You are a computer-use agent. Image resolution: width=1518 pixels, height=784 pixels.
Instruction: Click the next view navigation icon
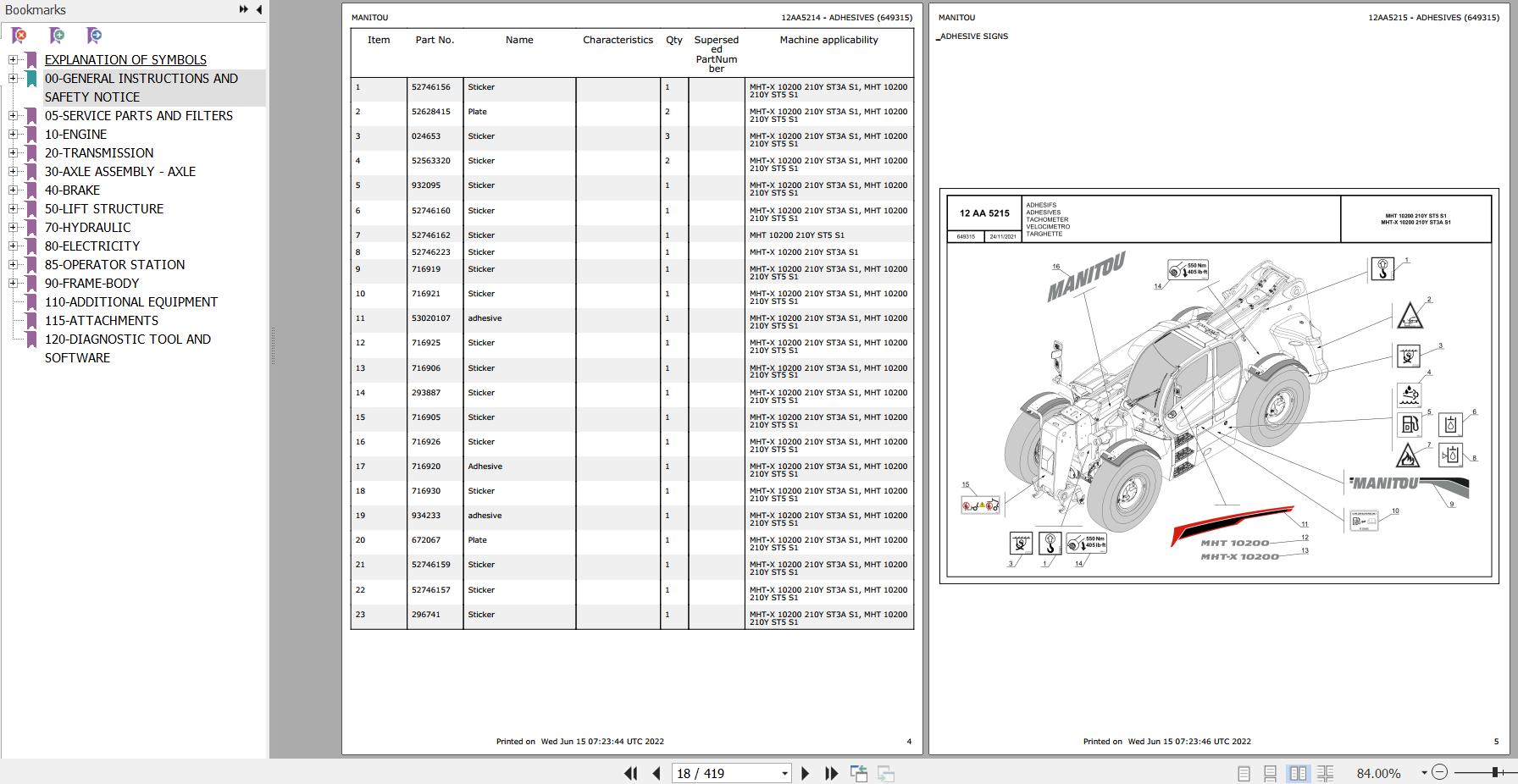pos(886,773)
